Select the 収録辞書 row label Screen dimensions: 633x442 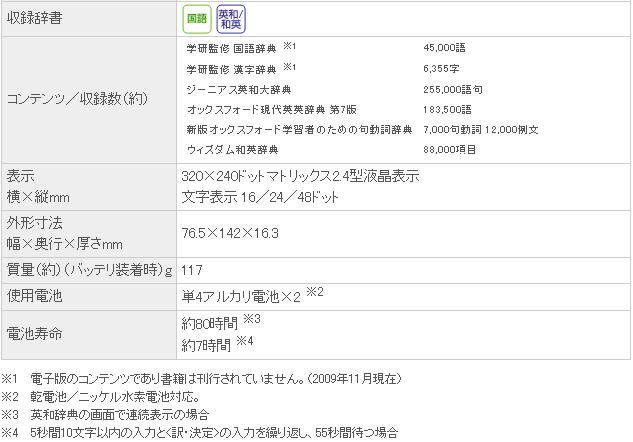(34, 18)
